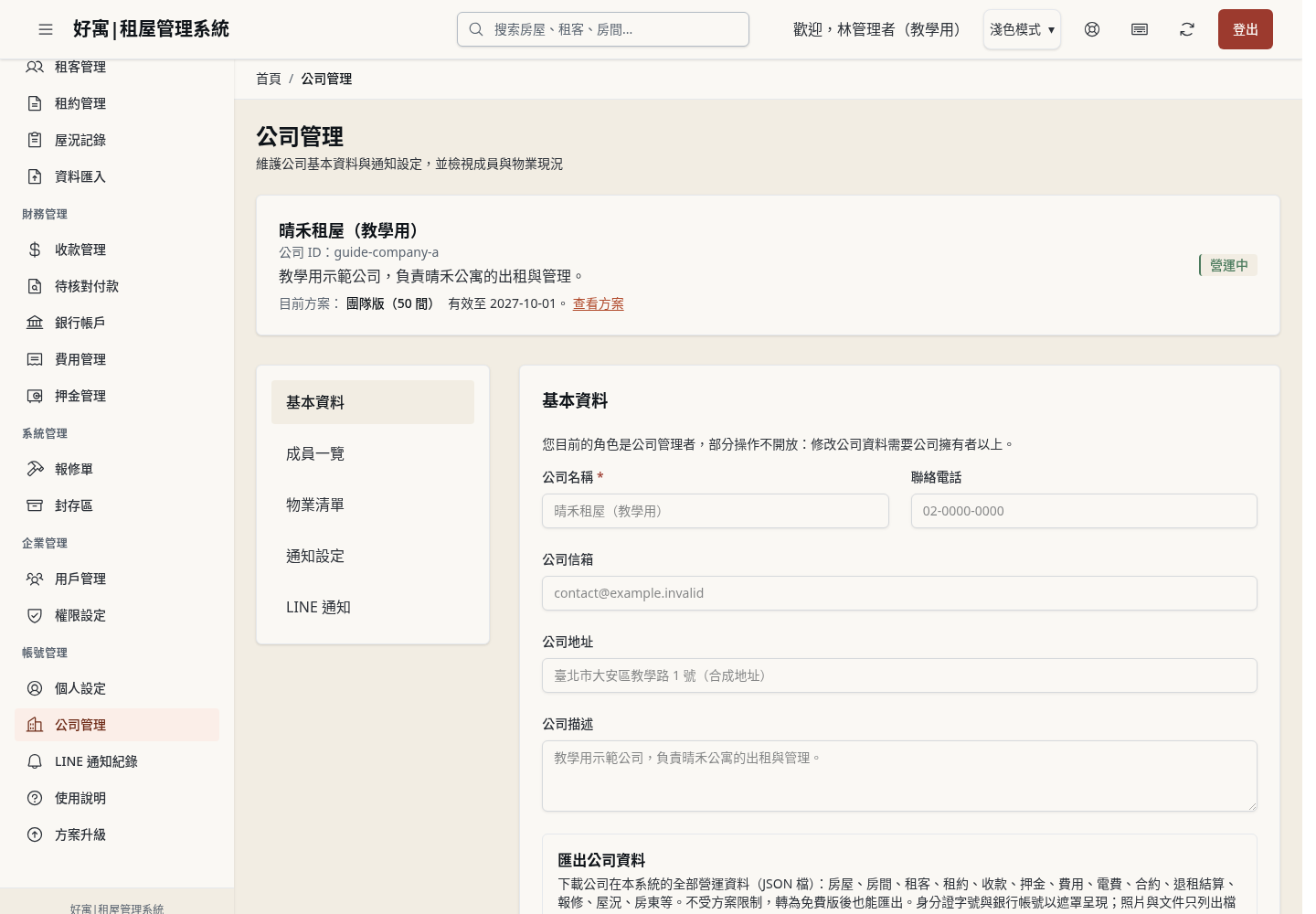Viewport: 1316px width, 914px height.
Task: Click the 費用管理 icon in sidebar
Action: (35, 359)
